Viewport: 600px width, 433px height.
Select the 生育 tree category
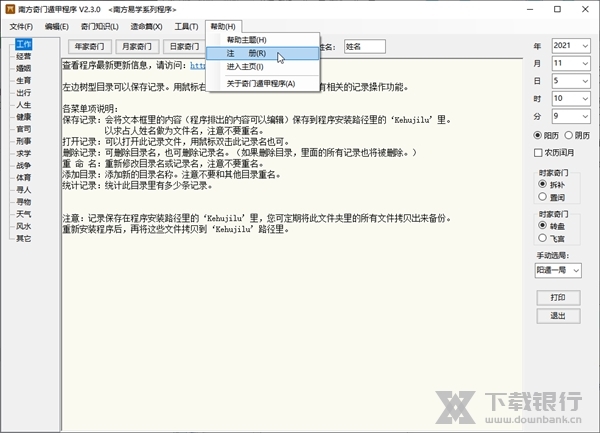(x=23, y=81)
